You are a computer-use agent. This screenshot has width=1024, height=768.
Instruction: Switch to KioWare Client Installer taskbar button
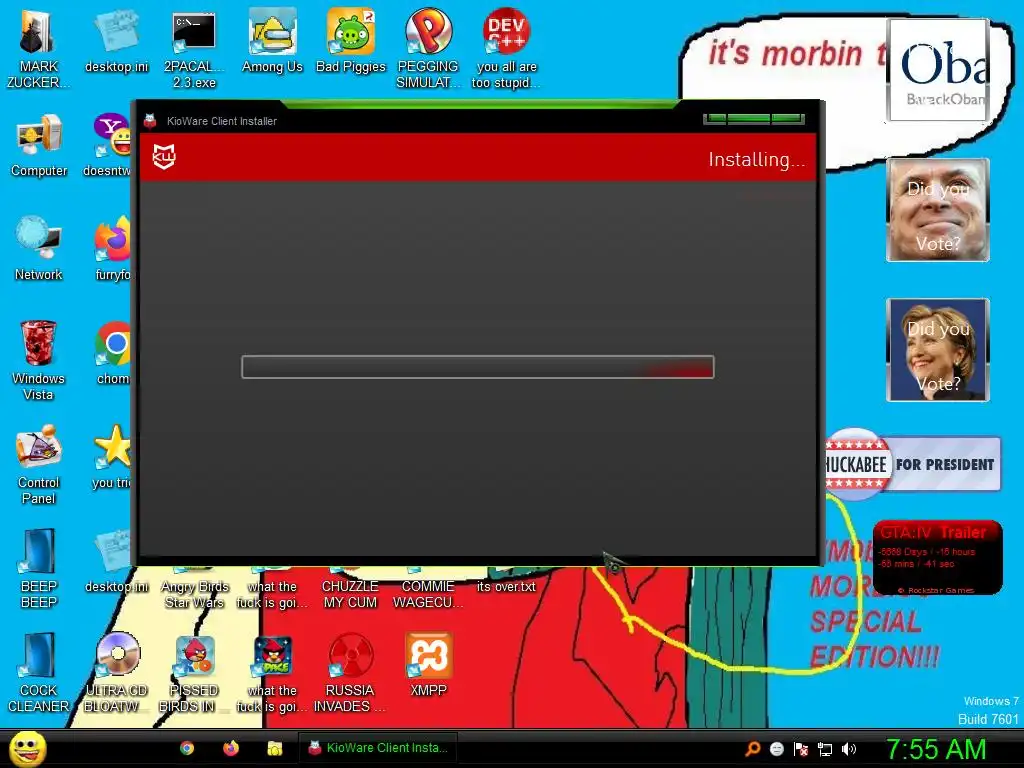(x=377, y=748)
